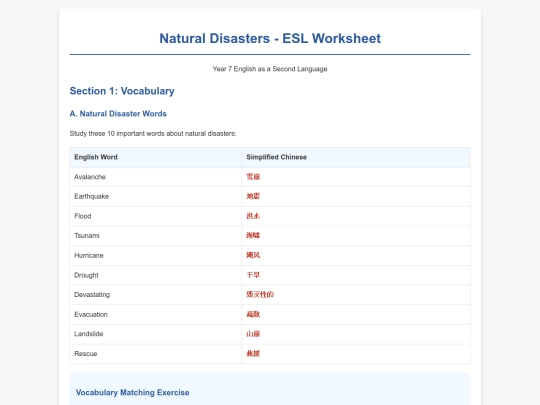Click the Chinese translation for Avalanche
The height and width of the screenshot is (405, 540).
253,177
